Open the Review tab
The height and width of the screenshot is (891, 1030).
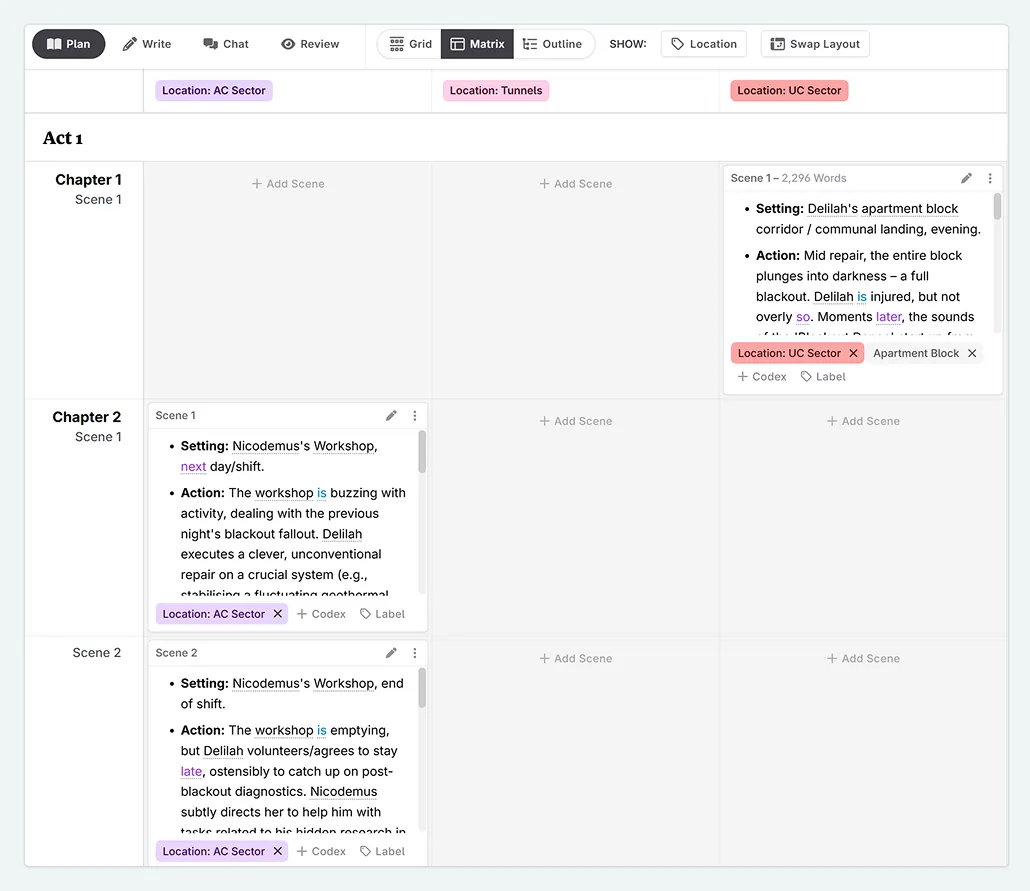coord(310,44)
